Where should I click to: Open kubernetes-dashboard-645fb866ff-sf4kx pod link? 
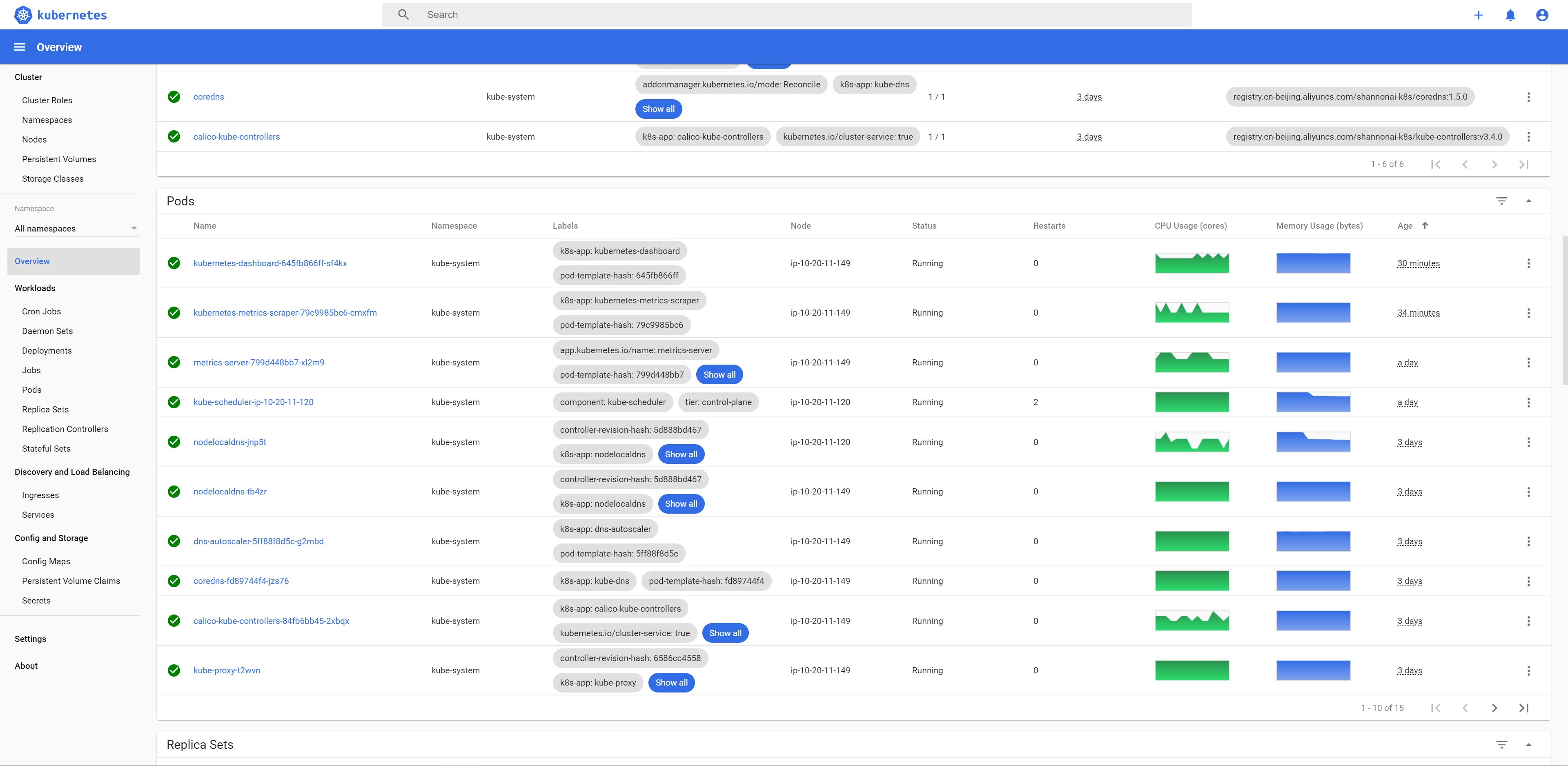pos(270,263)
